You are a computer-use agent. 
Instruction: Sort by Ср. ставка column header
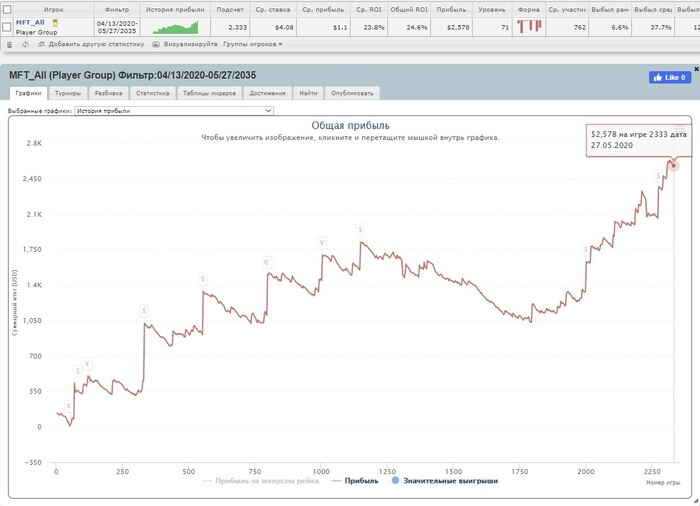point(273,9)
